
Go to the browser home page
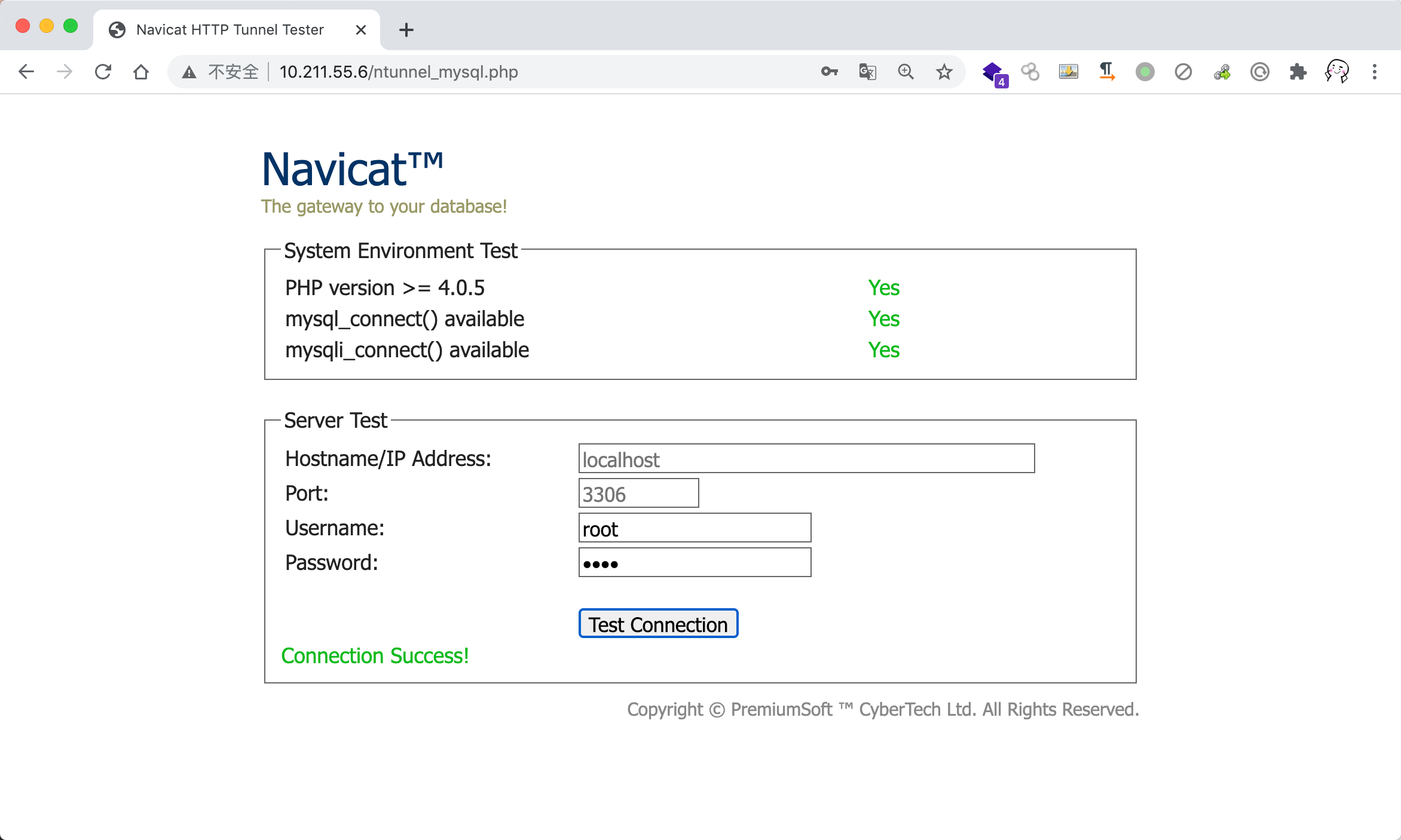click(141, 72)
